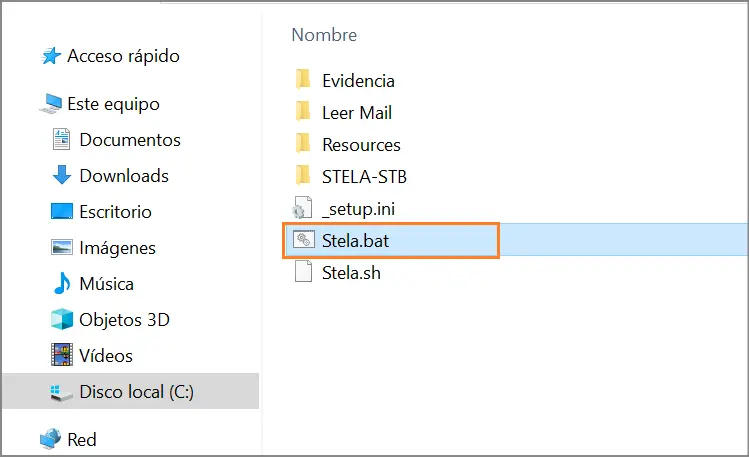Viewport: 749px width, 457px height.
Task: Select Imágenes in the sidebar
Action: tap(117, 248)
